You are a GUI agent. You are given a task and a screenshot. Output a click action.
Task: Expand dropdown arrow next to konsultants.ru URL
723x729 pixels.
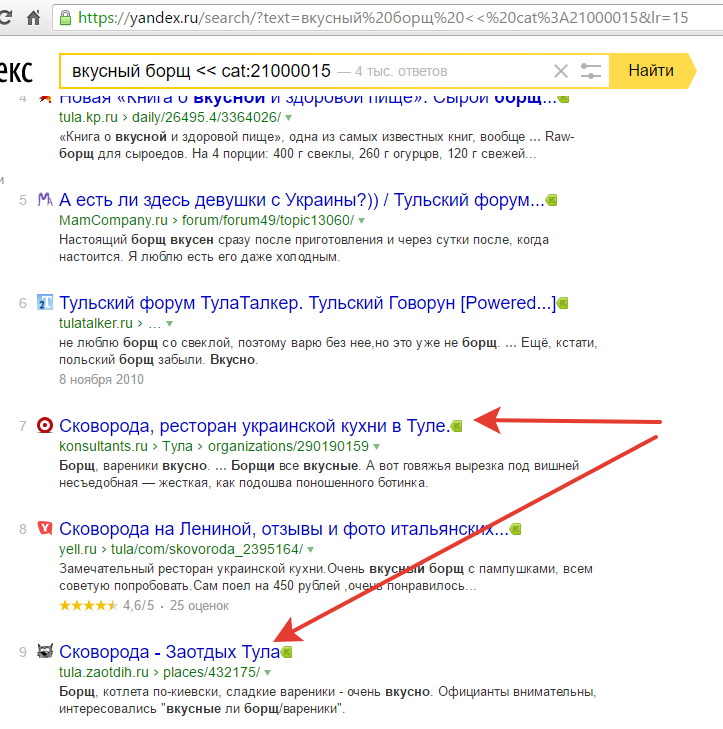click(x=377, y=447)
